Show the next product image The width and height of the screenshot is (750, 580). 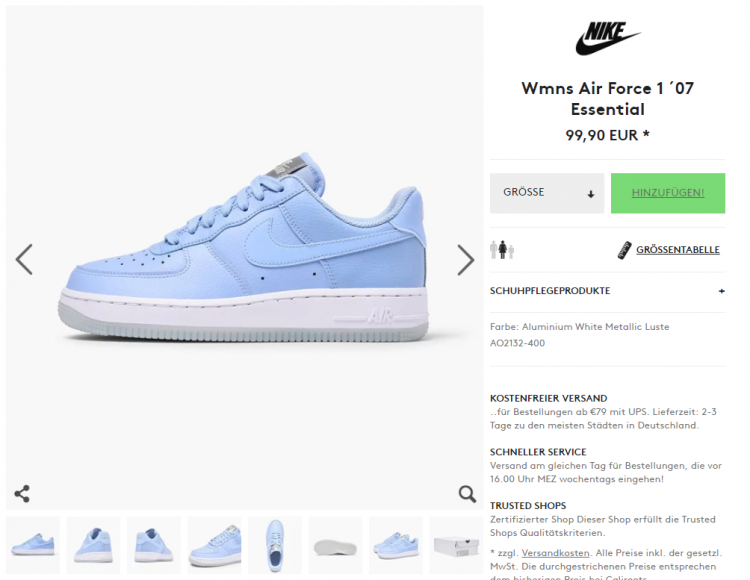(x=465, y=260)
